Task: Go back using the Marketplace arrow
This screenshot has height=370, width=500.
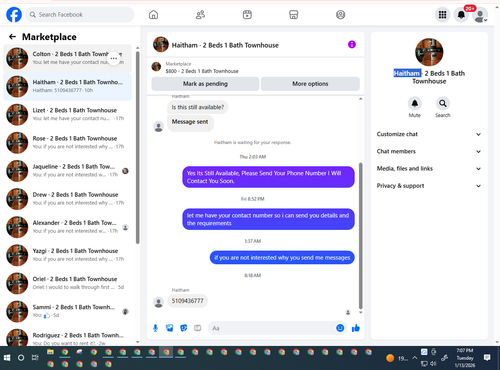Action: 12,37
